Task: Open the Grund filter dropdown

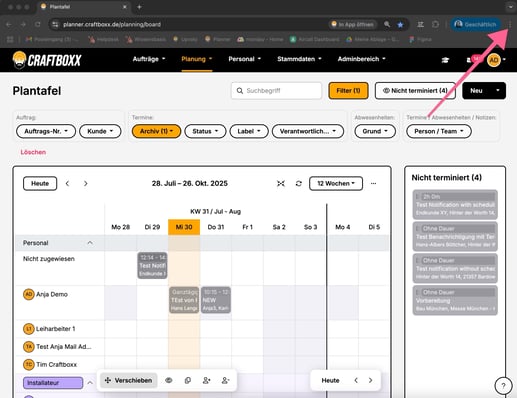Action: click(375, 131)
